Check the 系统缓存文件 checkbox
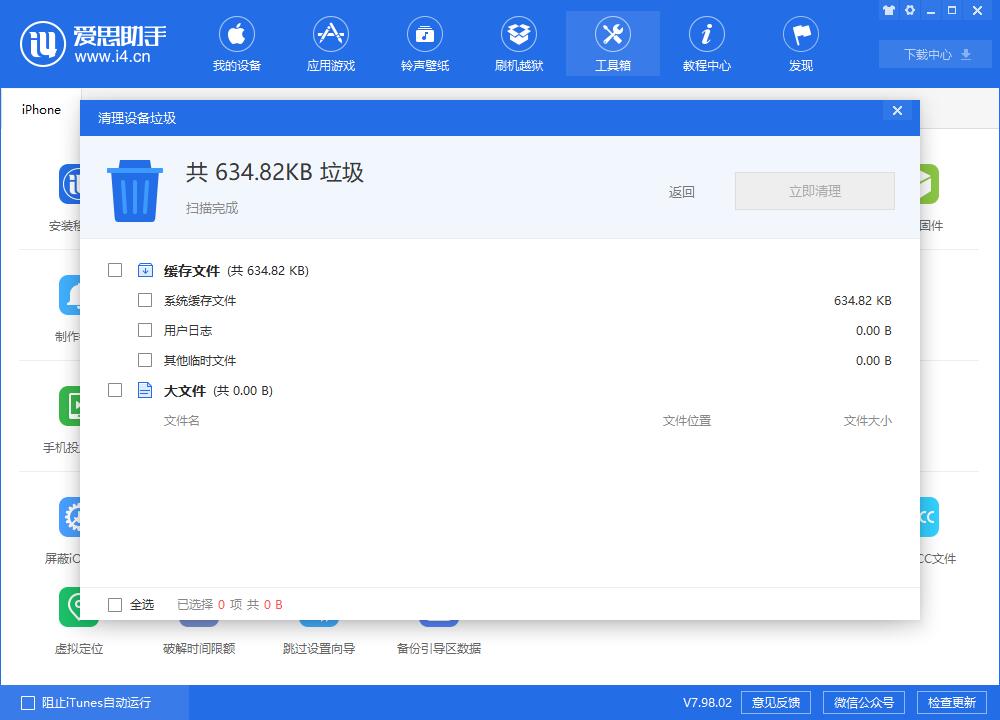 [x=145, y=300]
